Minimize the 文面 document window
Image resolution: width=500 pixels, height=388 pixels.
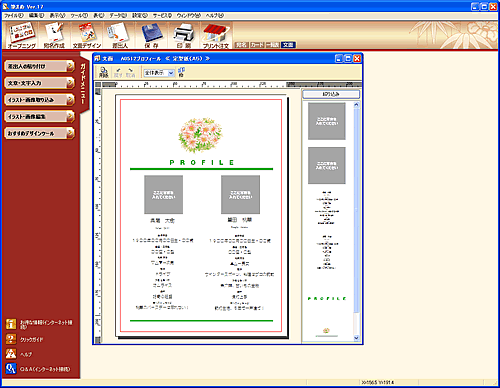(339, 59)
